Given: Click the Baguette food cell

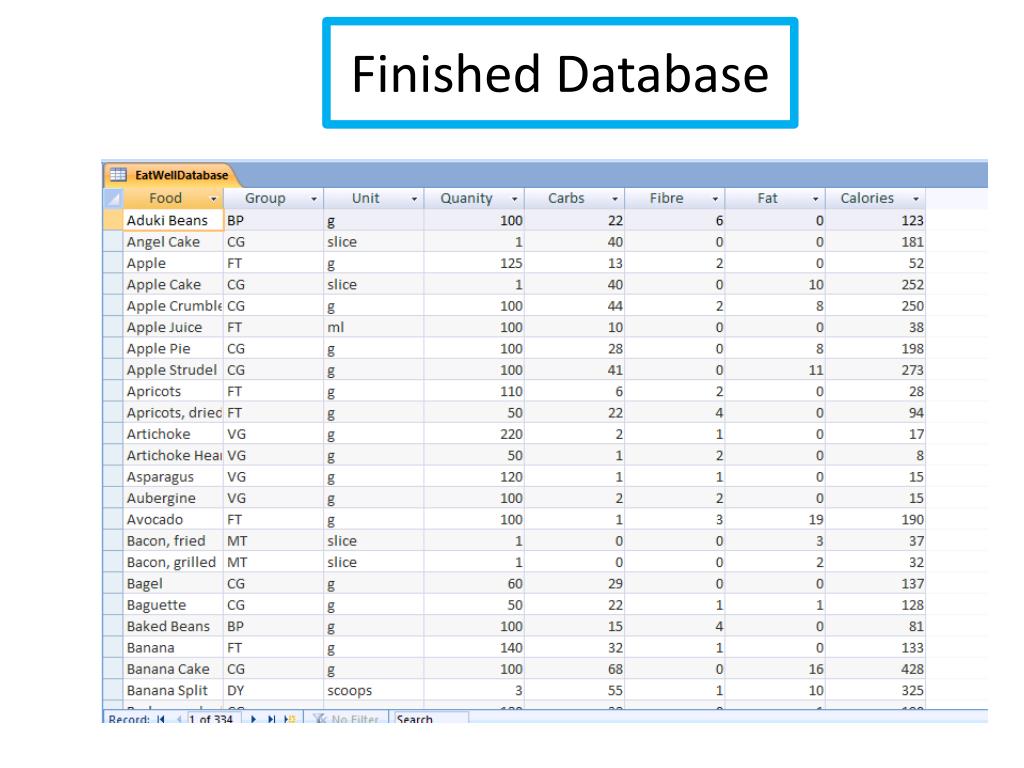Looking at the screenshot, I should pos(173,605).
